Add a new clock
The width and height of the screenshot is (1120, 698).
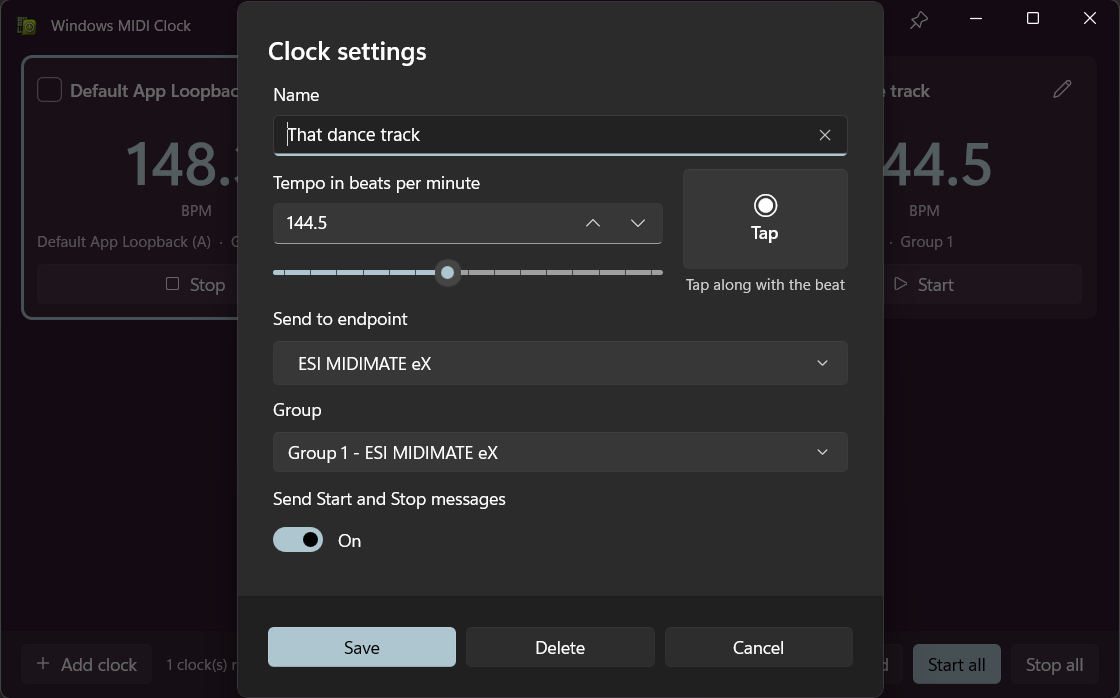pos(86,664)
